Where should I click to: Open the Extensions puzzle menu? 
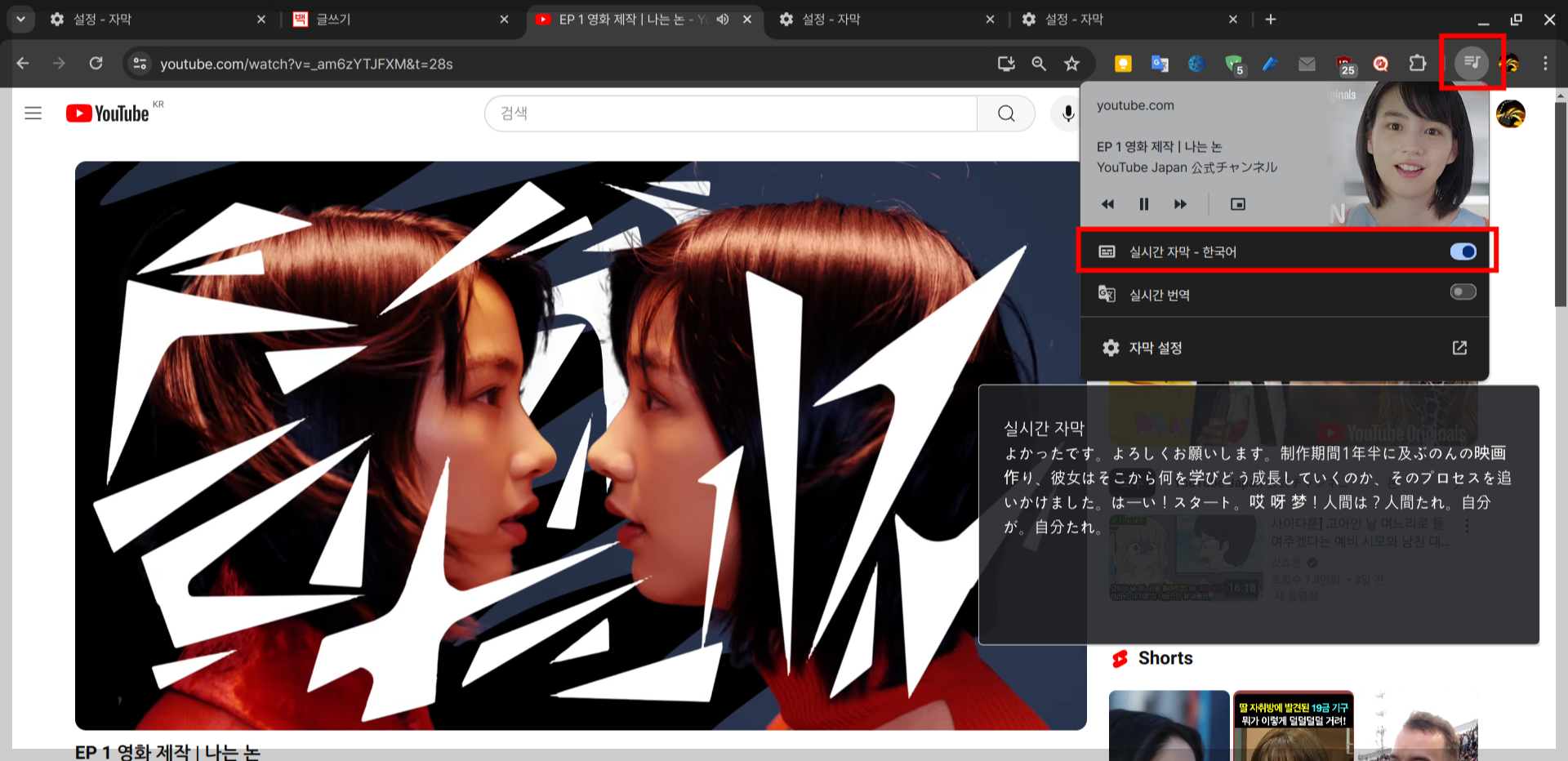tap(1418, 63)
